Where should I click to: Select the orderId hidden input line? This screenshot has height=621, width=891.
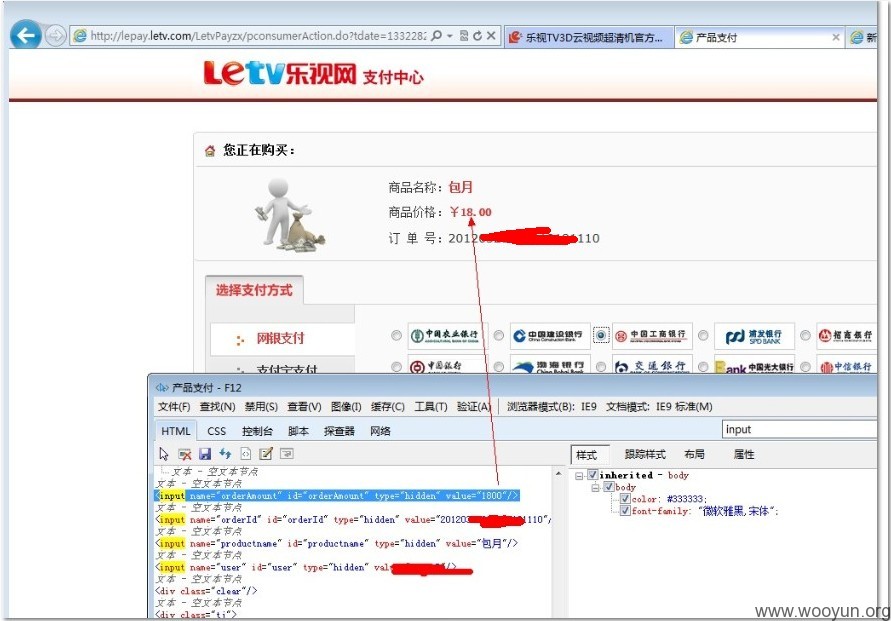352,520
